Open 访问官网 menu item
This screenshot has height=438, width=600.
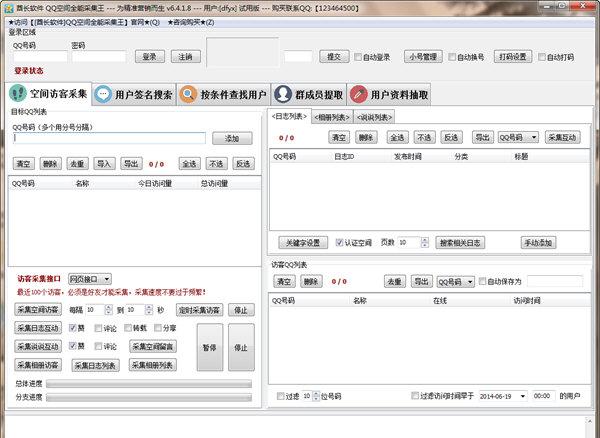point(84,22)
